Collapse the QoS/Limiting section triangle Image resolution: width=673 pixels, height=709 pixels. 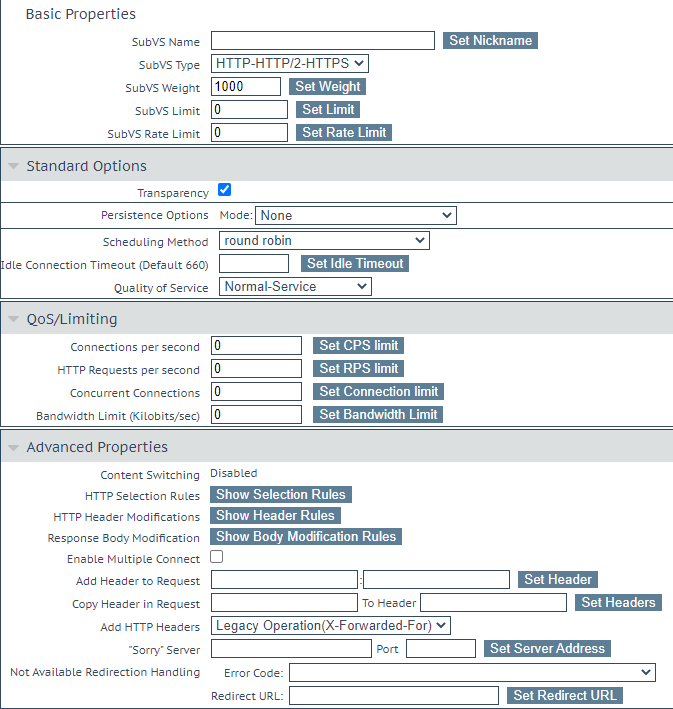(14, 319)
